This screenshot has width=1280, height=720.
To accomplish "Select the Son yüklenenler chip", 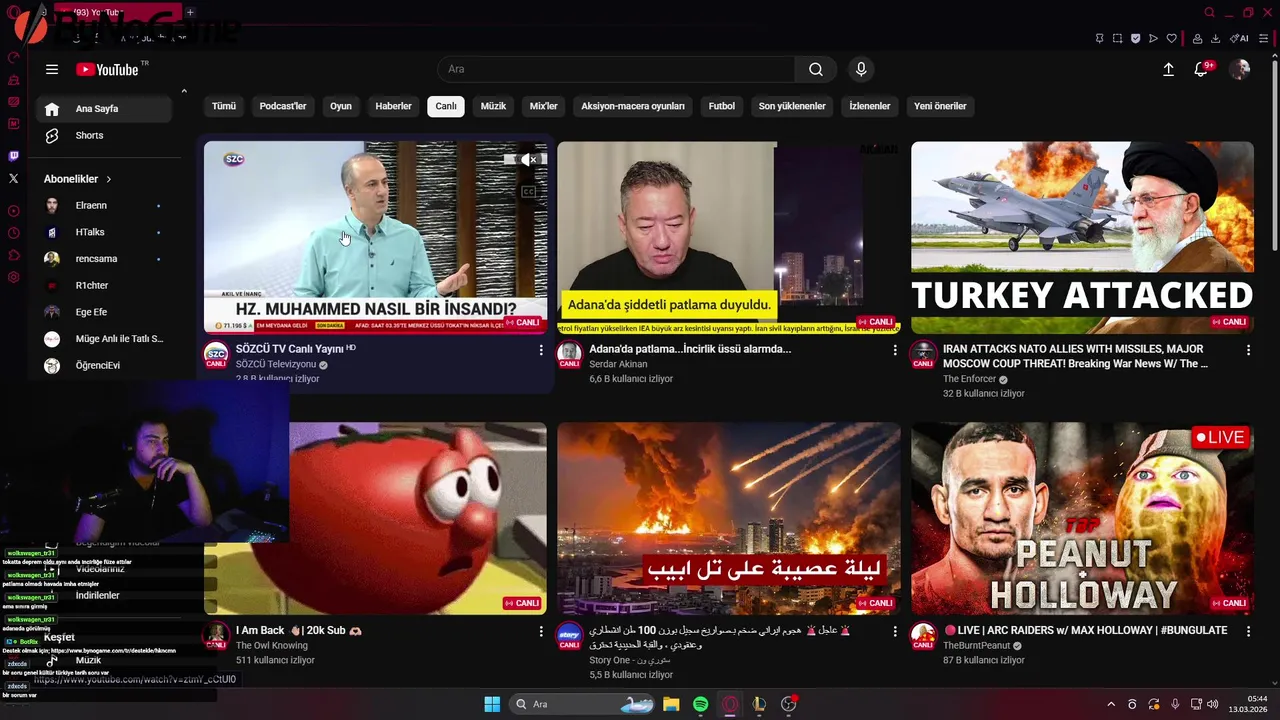I will (x=792, y=106).
